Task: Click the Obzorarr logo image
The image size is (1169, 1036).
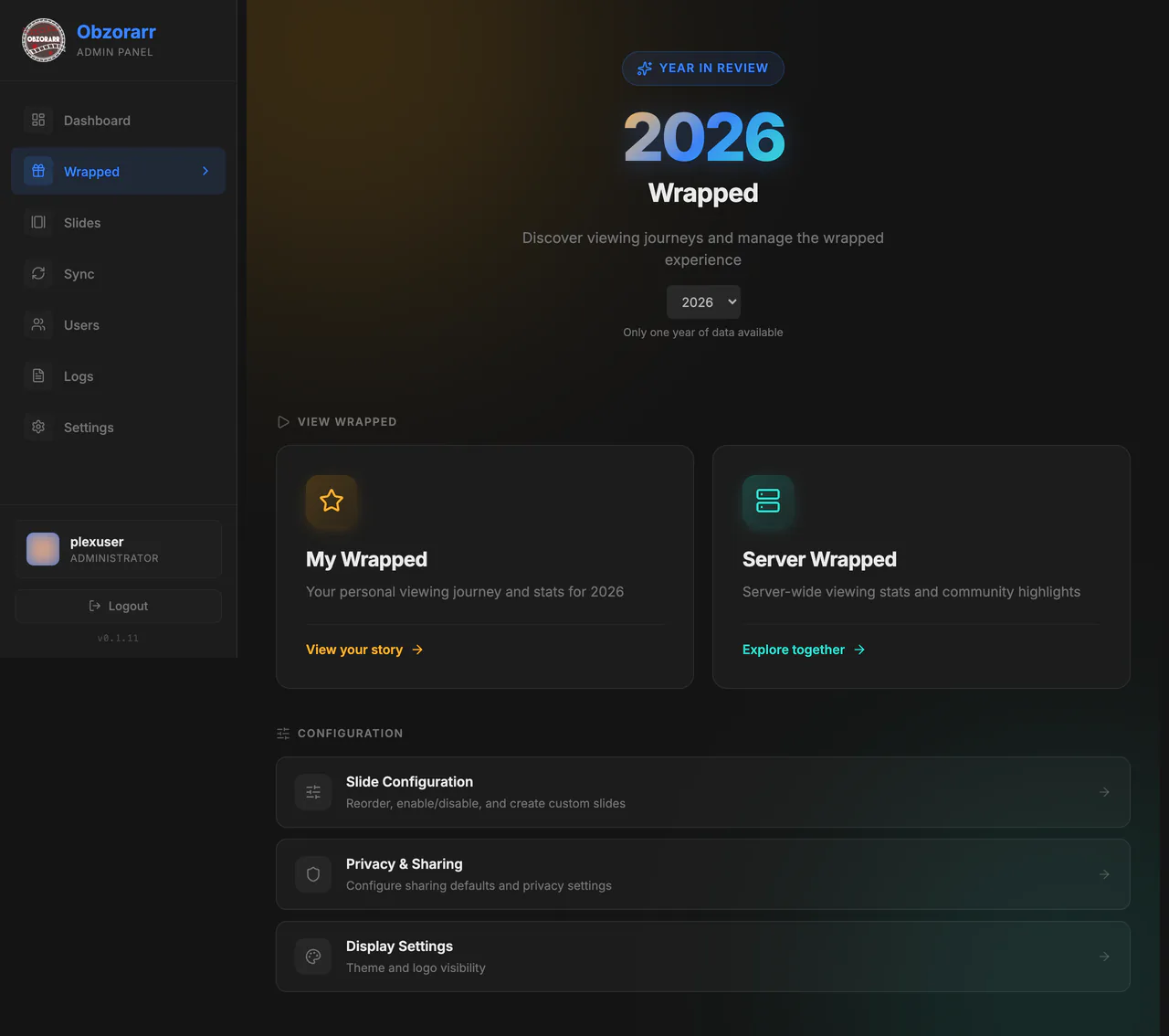Action: [44, 40]
